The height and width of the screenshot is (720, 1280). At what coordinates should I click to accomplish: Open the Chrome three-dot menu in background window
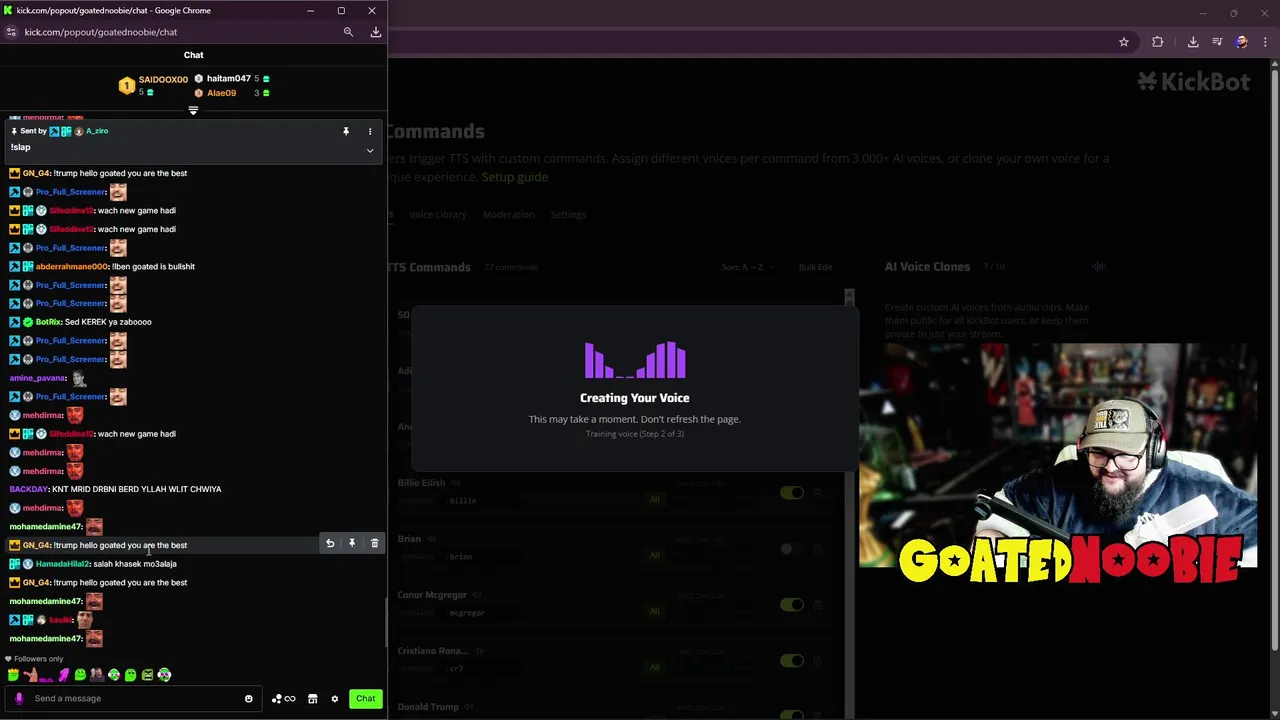click(x=1265, y=42)
